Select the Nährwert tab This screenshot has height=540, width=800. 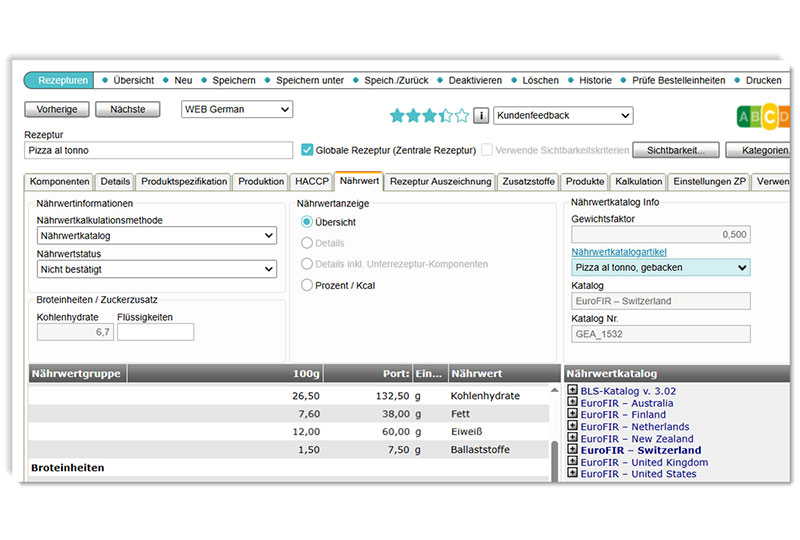coord(359,181)
